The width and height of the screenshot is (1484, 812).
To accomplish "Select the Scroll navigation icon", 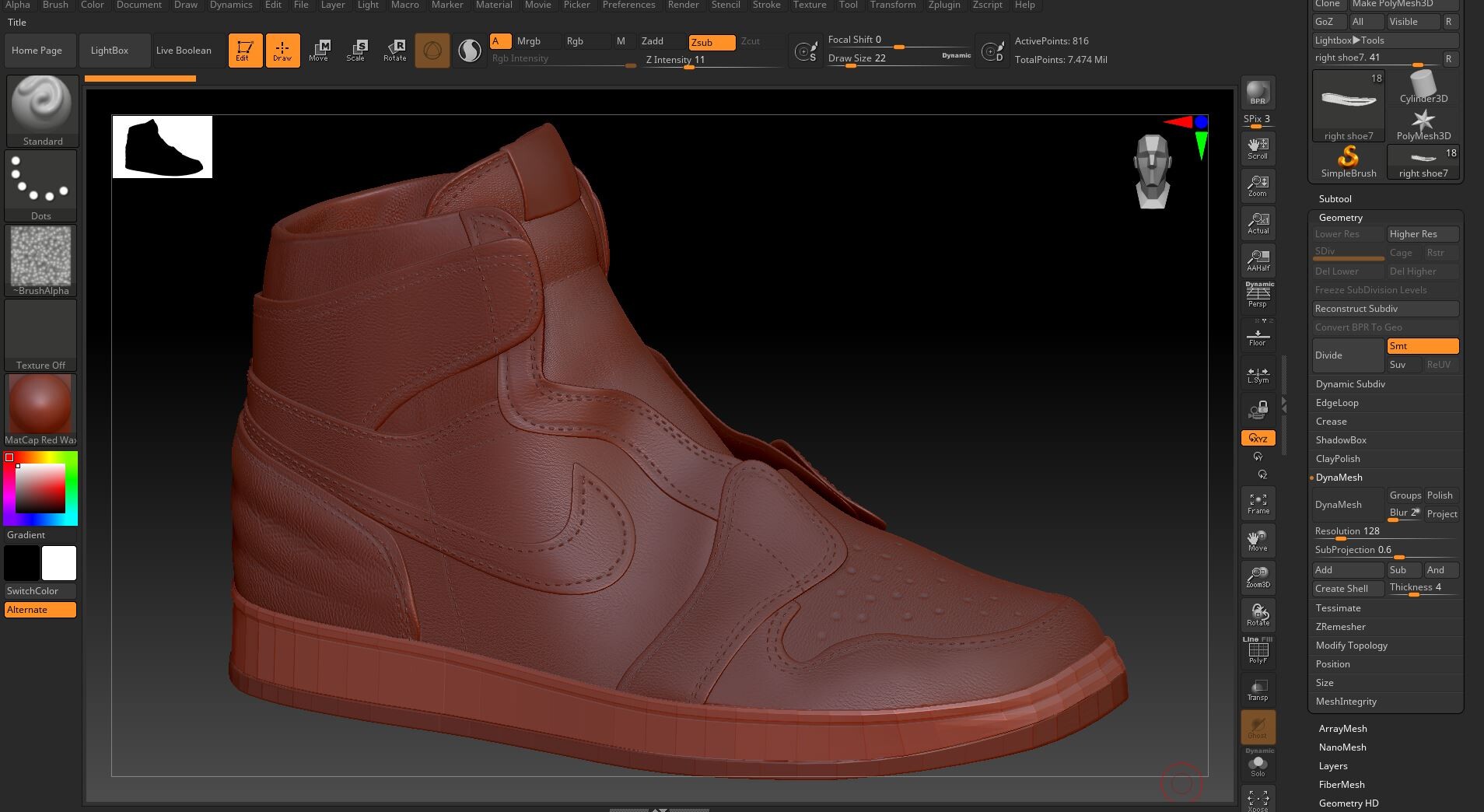I will click(x=1258, y=148).
